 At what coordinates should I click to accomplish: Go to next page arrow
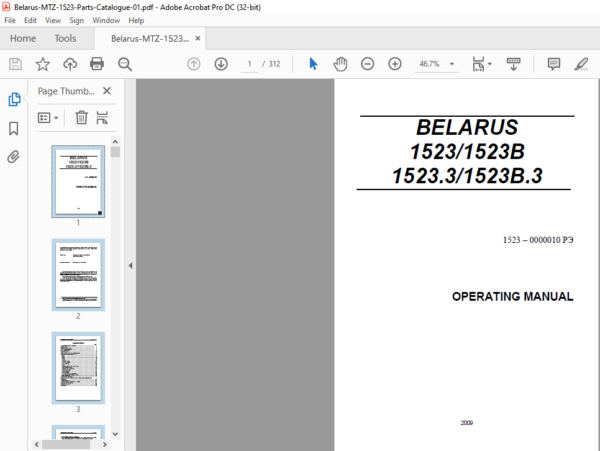(x=221, y=64)
